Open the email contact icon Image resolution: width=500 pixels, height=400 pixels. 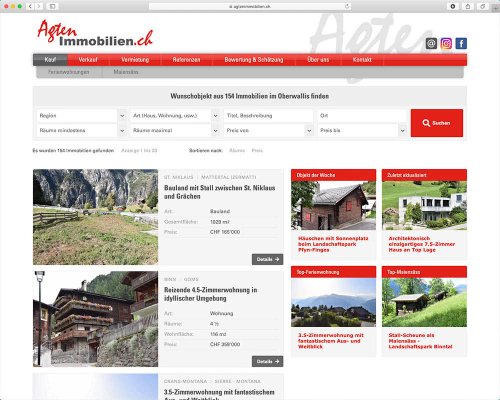pyautogui.click(x=431, y=43)
